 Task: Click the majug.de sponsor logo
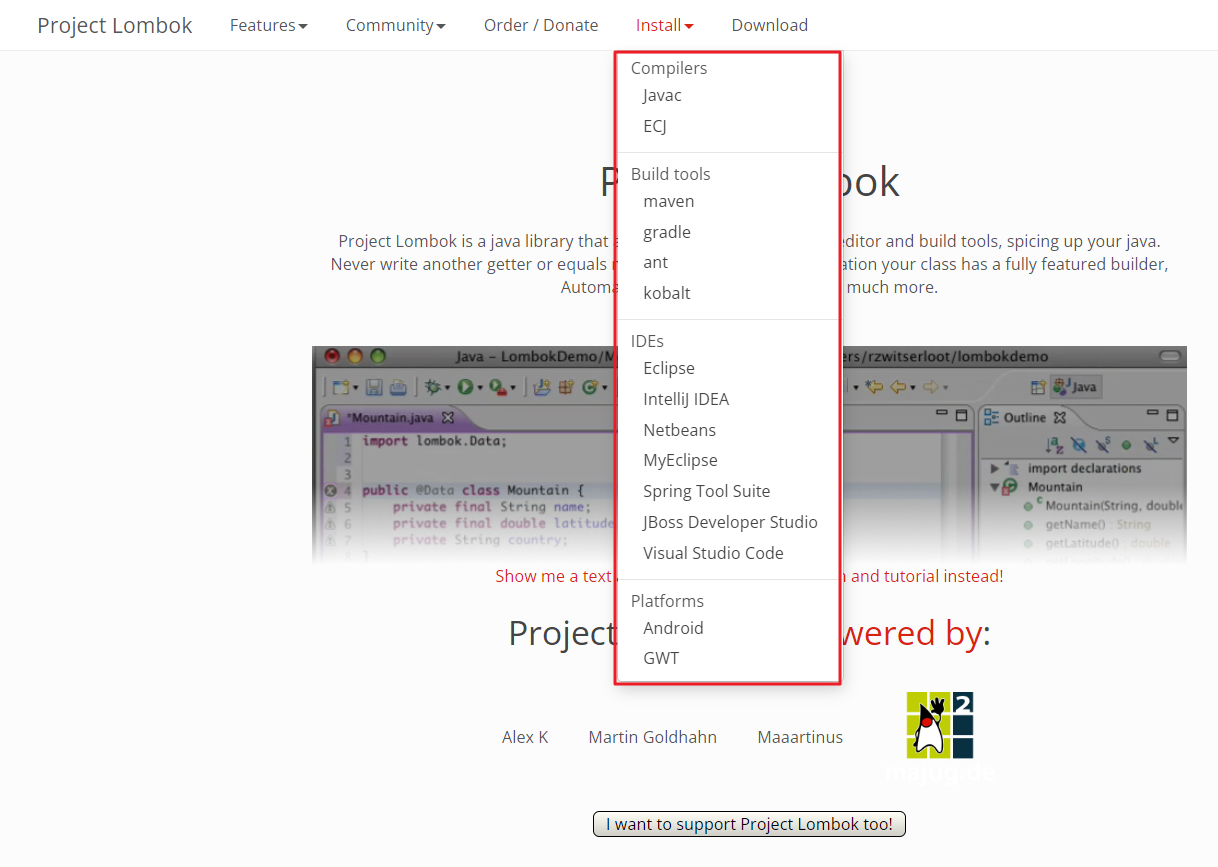(940, 736)
